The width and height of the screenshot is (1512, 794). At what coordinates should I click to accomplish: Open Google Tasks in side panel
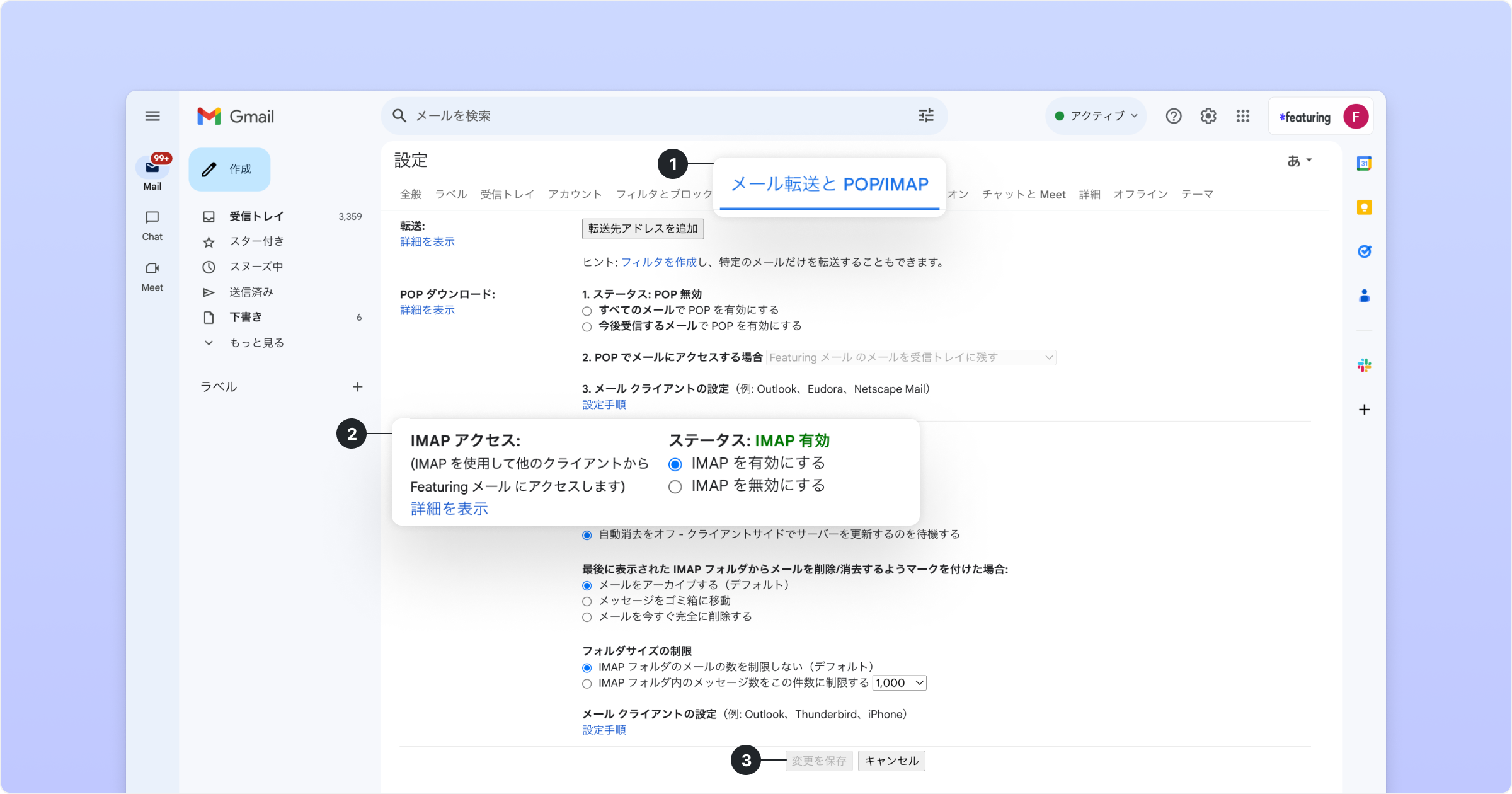tap(1364, 251)
